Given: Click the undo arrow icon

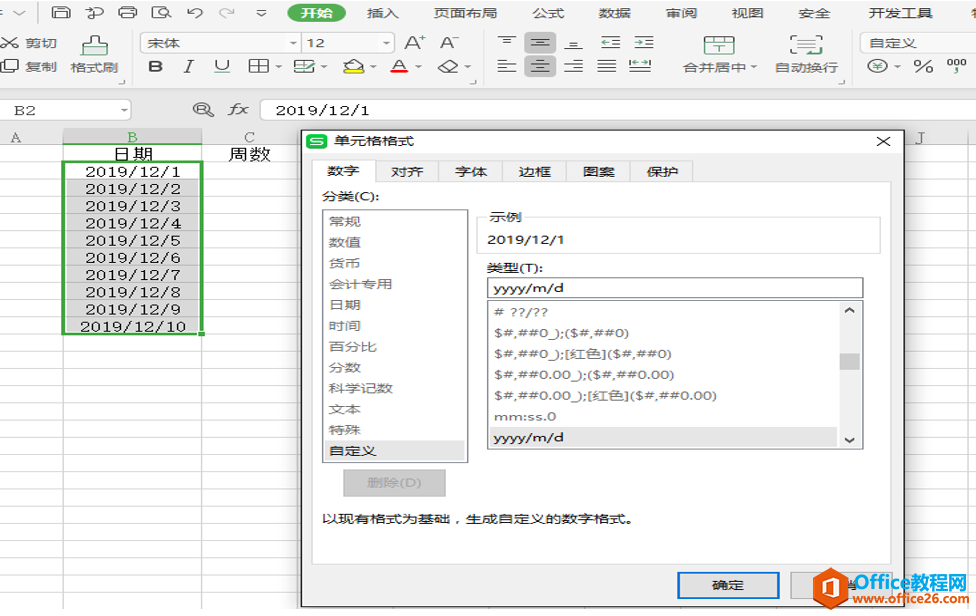Looking at the screenshot, I should pos(195,12).
